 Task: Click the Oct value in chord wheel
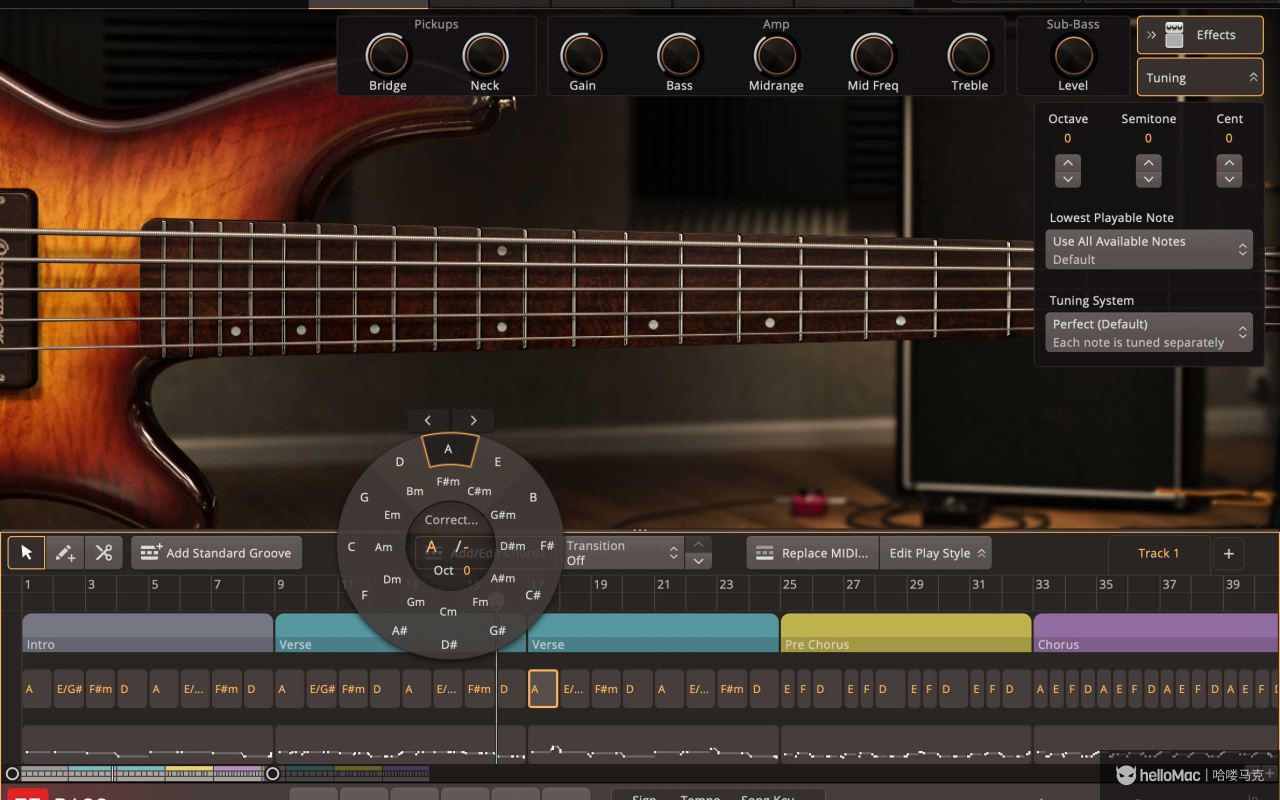(x=467, y=571)
